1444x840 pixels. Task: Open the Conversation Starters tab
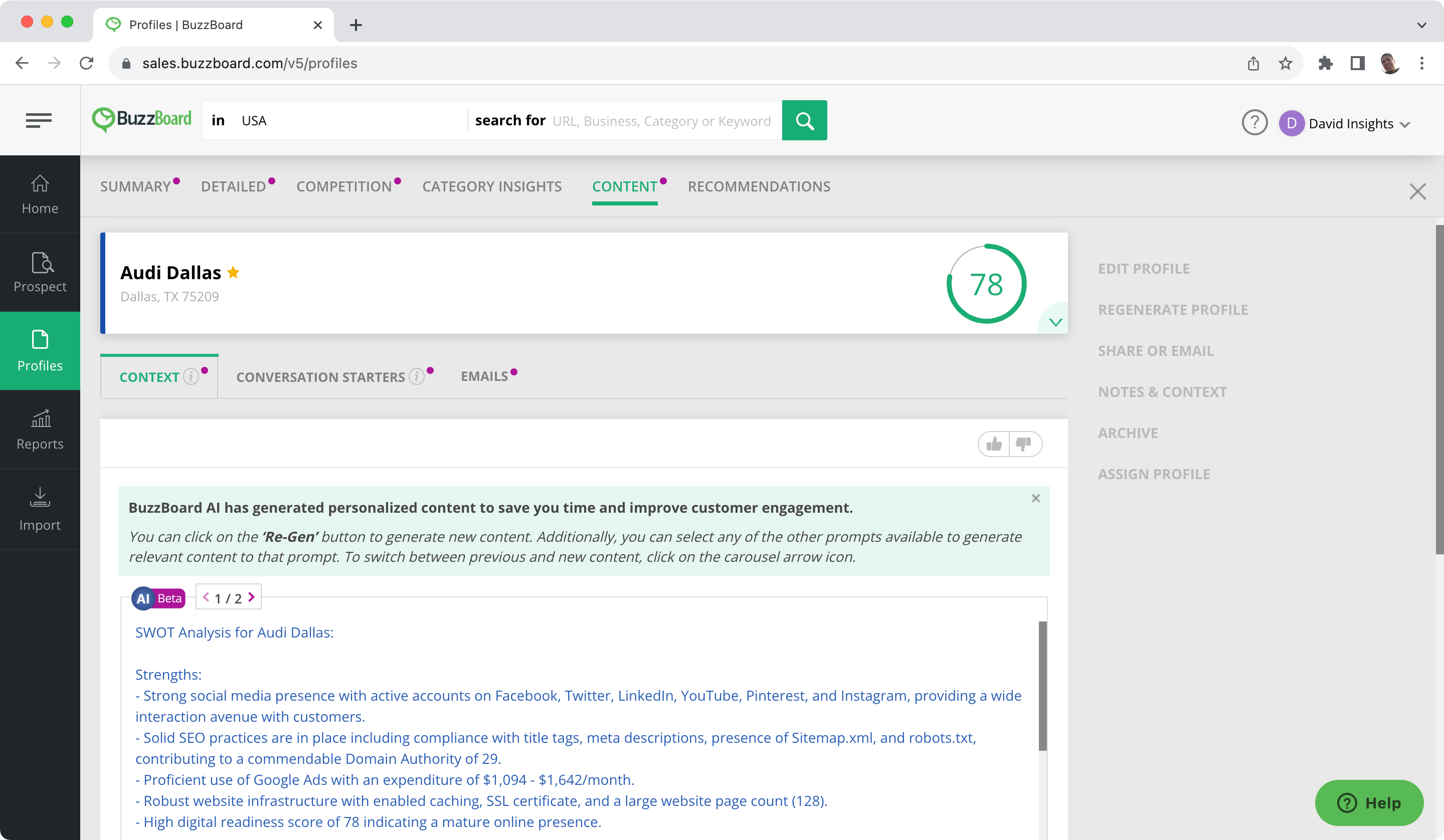point(321,377)
